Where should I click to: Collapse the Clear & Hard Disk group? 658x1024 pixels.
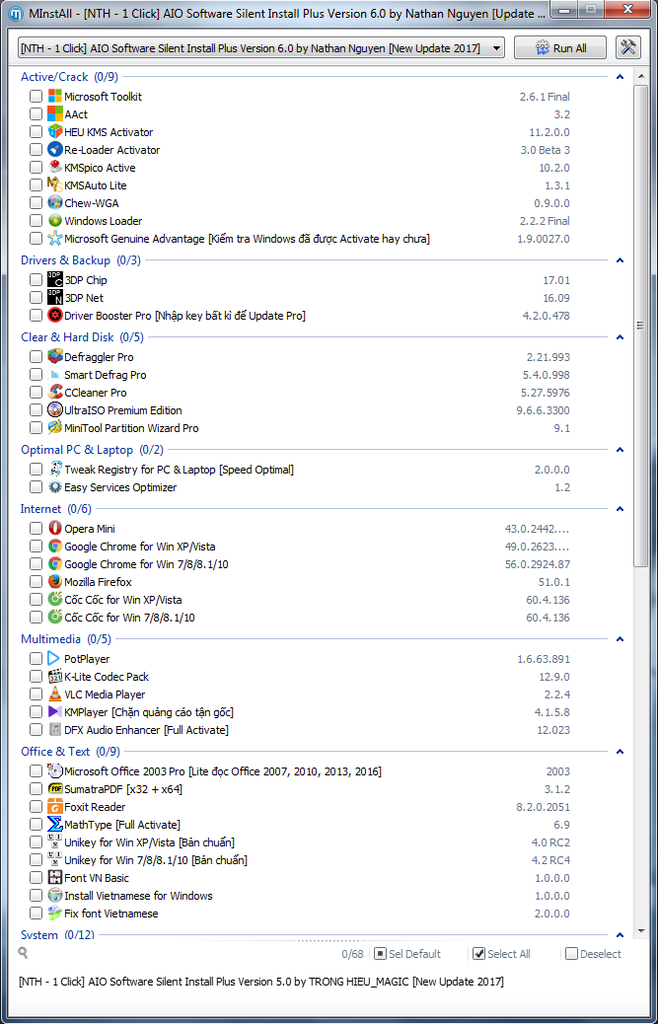click(x=620, y=338)
